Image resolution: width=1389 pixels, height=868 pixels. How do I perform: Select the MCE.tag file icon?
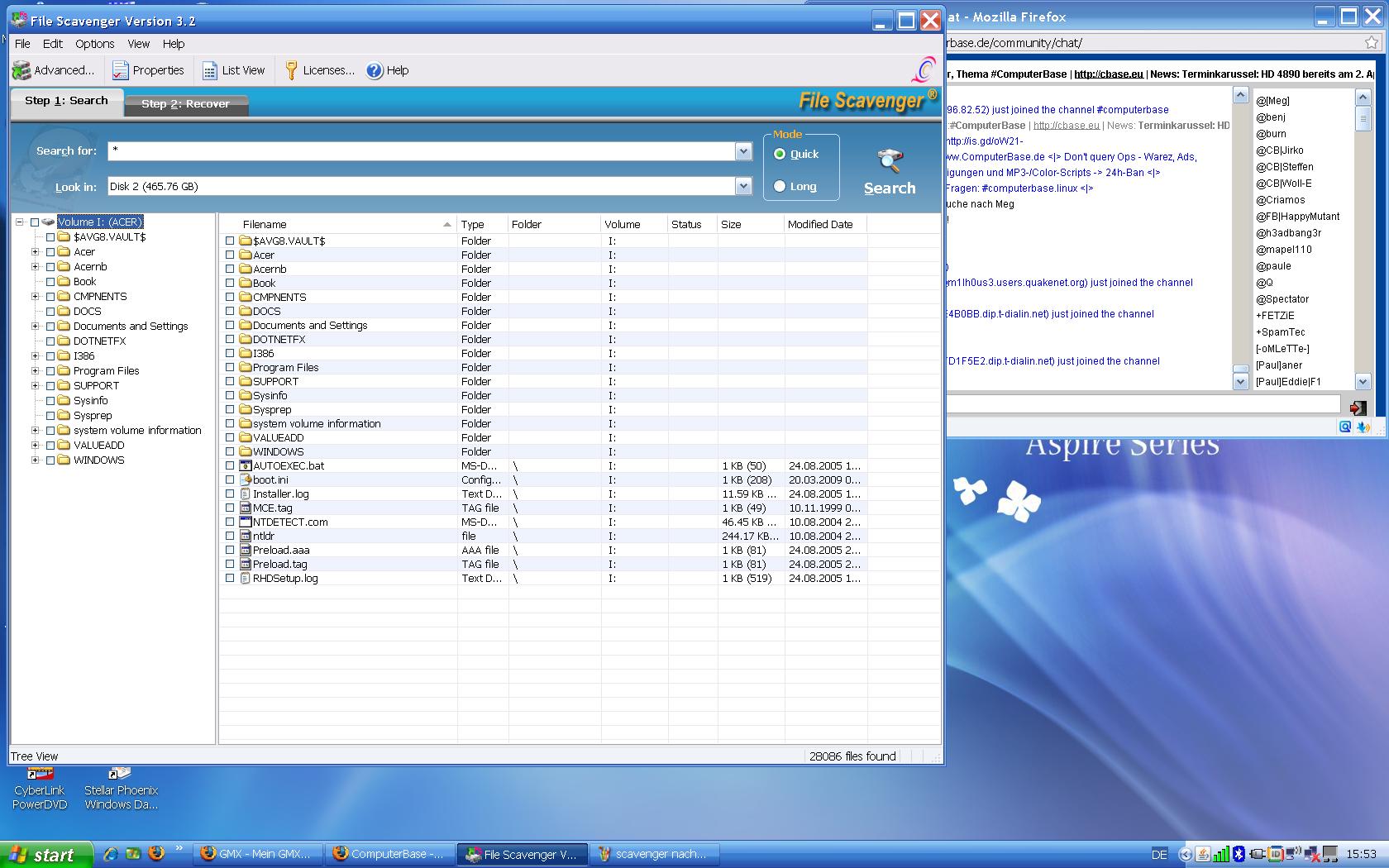(x=246, y=508)
